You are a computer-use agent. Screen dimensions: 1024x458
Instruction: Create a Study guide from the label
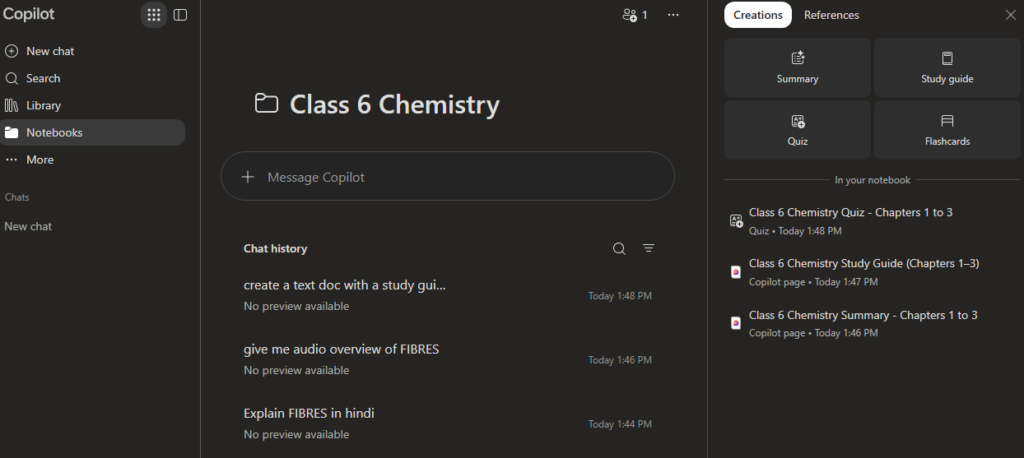click(947, 79)
